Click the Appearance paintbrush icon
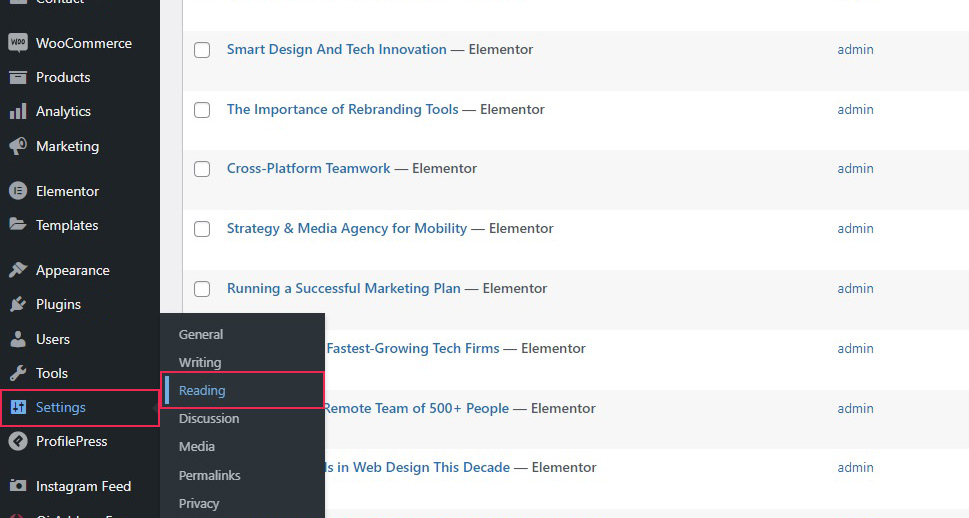The height and width of the screenshot is (518, 969). pyautogui.click(x=17, y=270)
